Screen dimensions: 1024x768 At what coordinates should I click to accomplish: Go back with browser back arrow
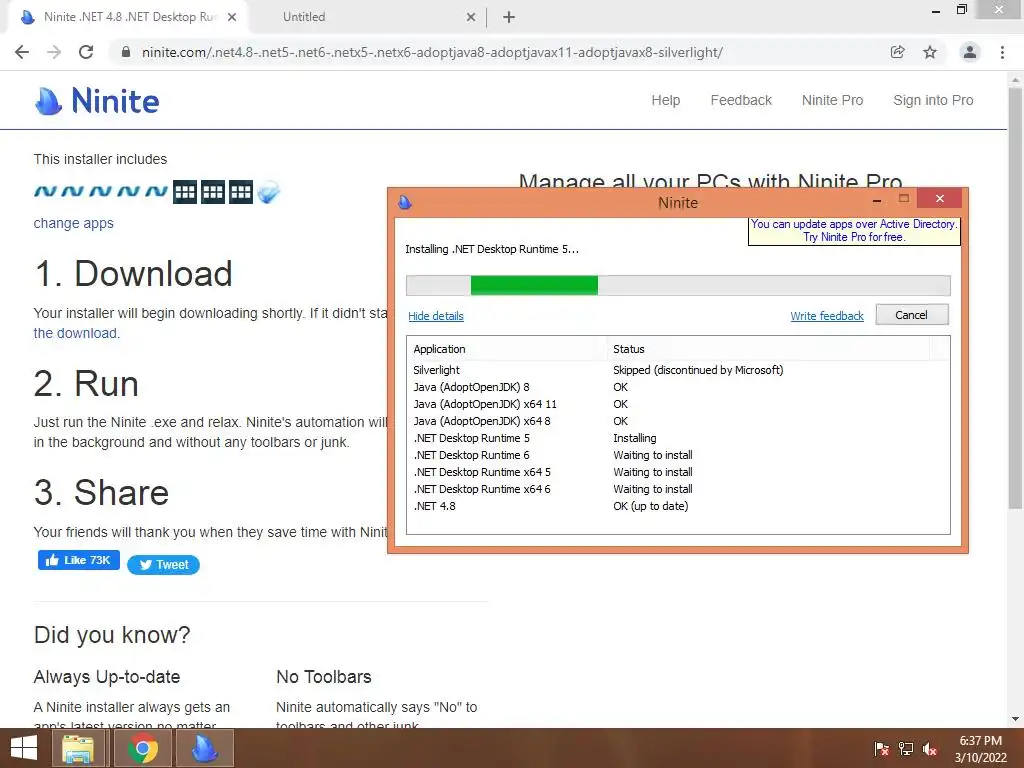click(x=22, y=52)
